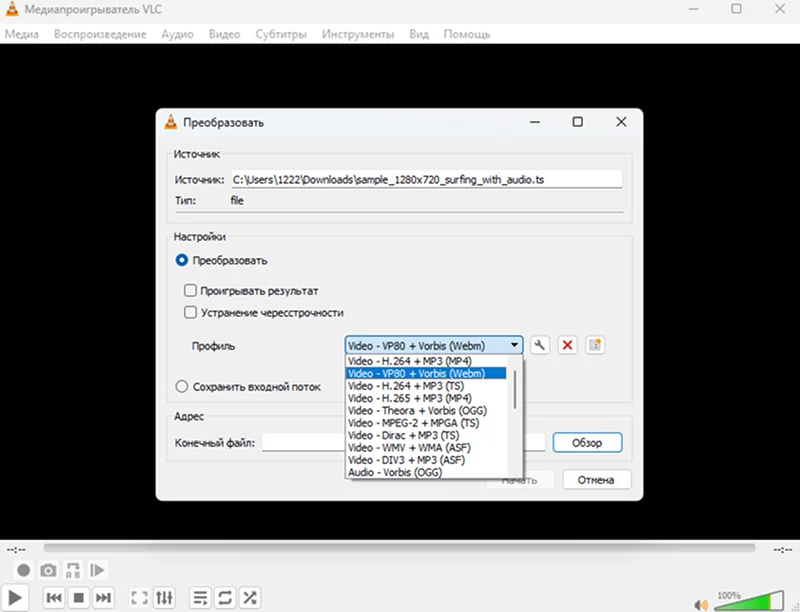Viewport: 800px width, 612px height.
Task: Click the wrench icon to edit selected profile
Action: (540, 345)
